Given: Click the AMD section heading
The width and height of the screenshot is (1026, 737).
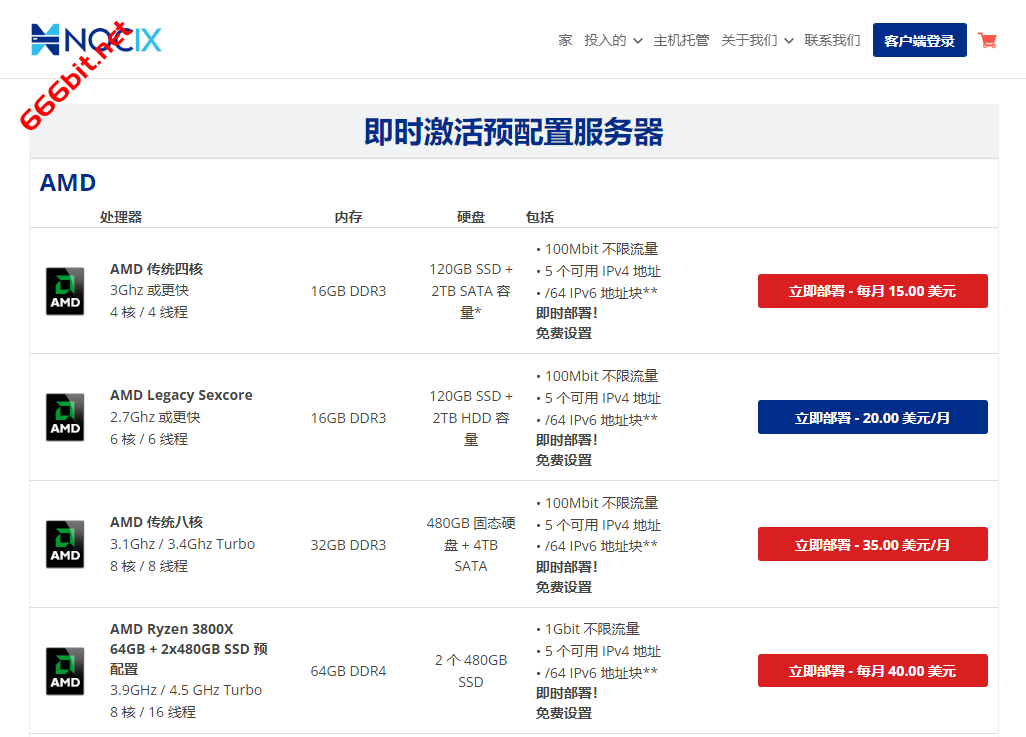Looking at the screenshot, I should click(68, 183).
